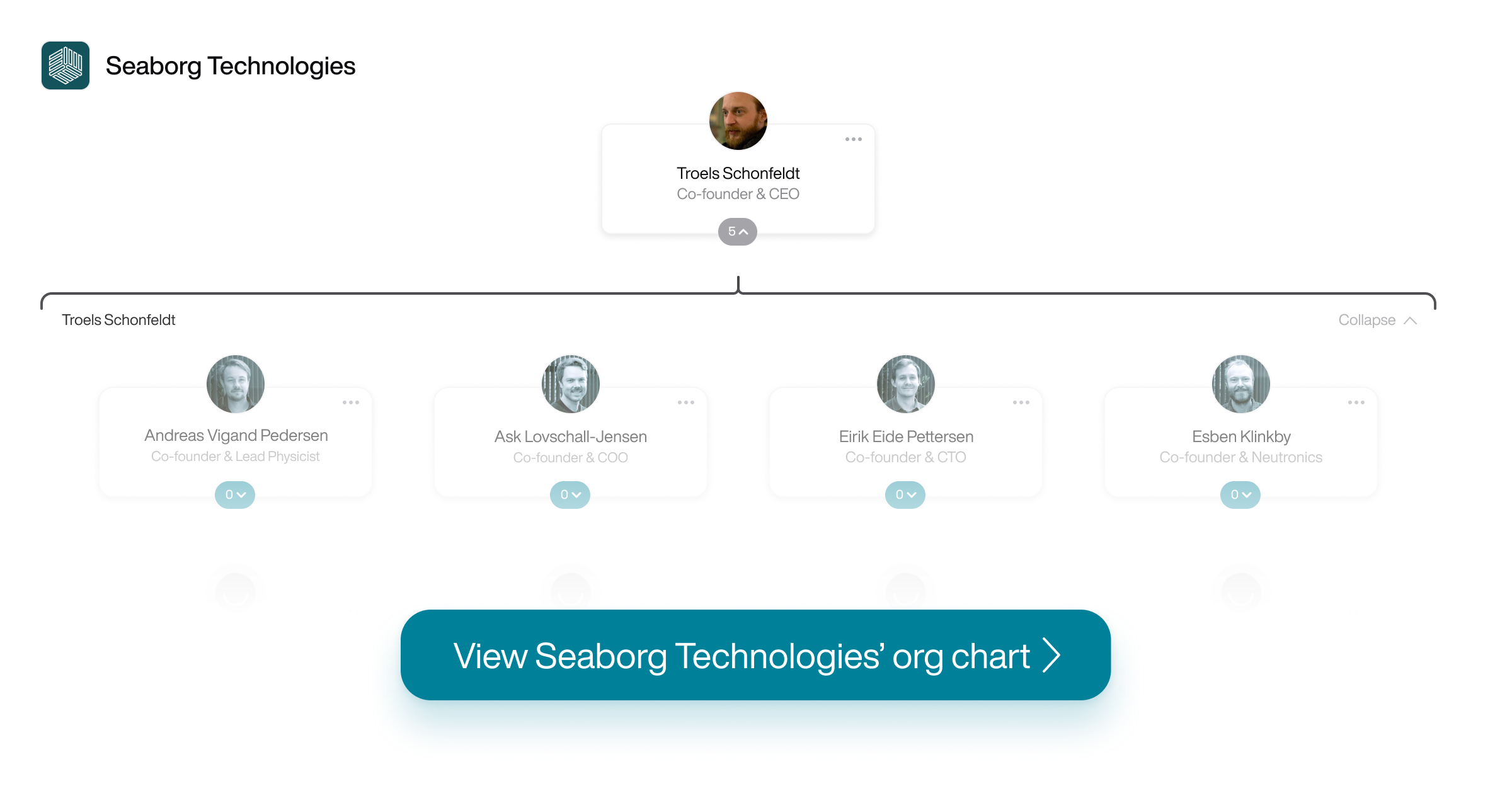Click the Esben Klinkby name text
The image size is (1512, 791).
(1241, 436)
